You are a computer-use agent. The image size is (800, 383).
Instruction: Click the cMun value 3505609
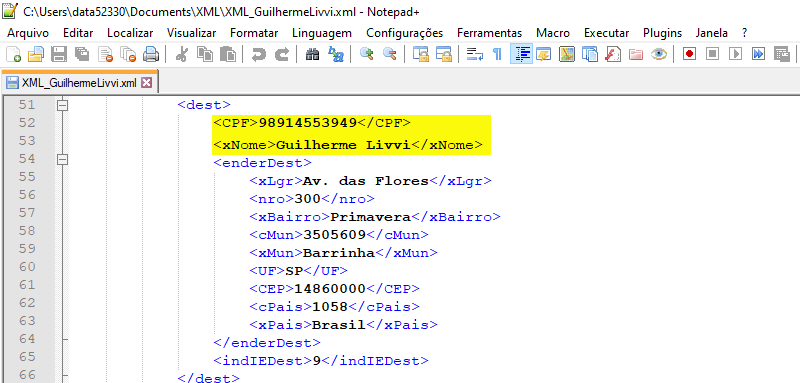click(335, 235)
